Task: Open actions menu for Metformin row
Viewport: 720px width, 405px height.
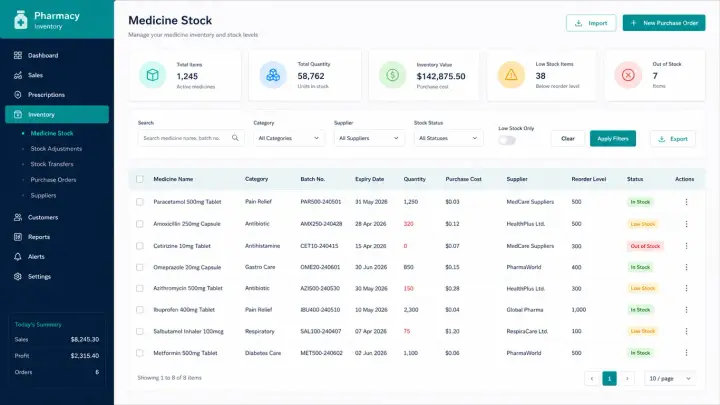Action: [686, 353]
